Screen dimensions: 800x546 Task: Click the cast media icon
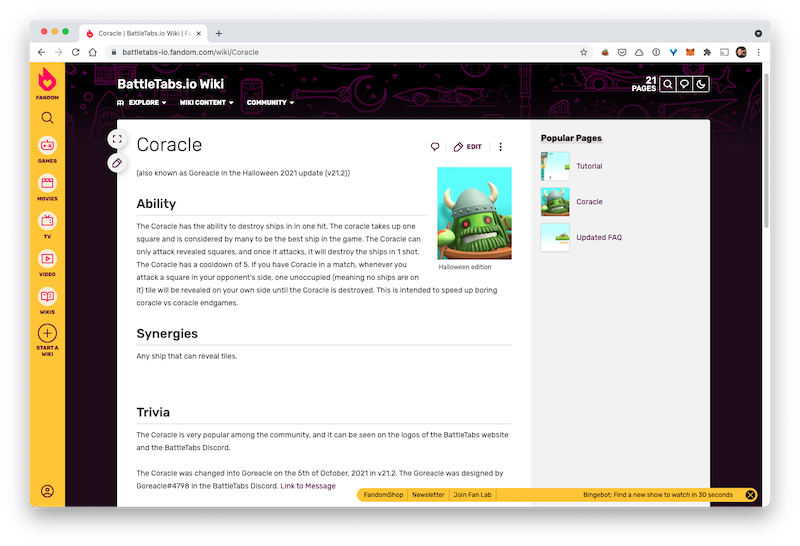coord(724,52)
